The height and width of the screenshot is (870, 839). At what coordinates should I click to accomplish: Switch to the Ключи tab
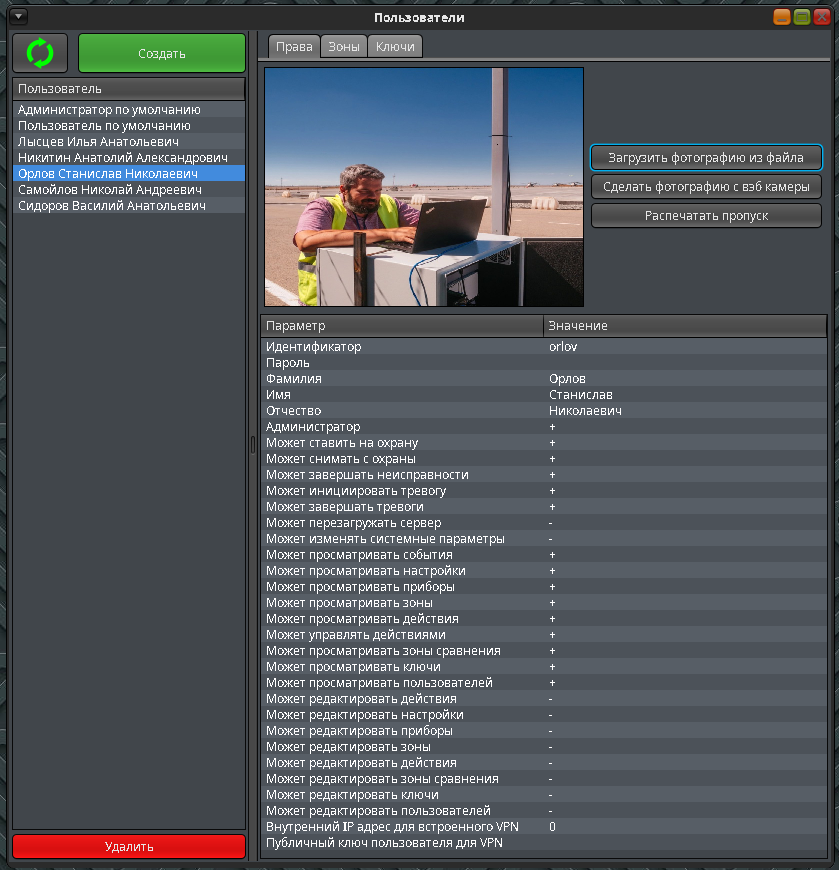click(396, 47)
